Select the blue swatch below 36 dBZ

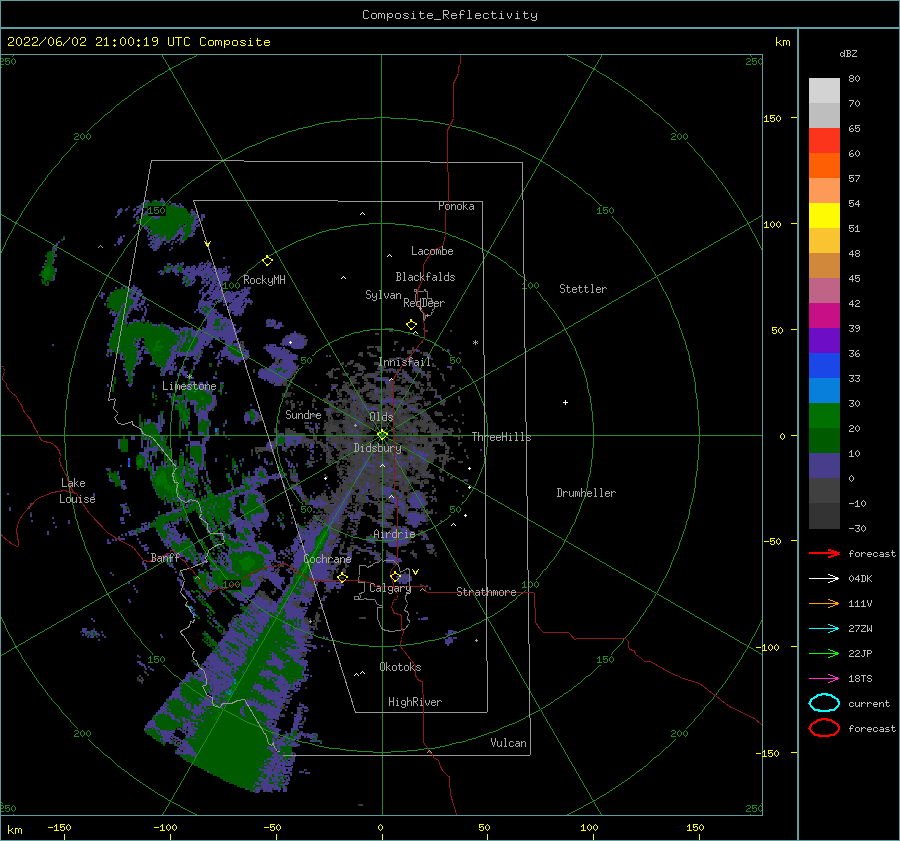pyautogui.click(x=824, y=366)
